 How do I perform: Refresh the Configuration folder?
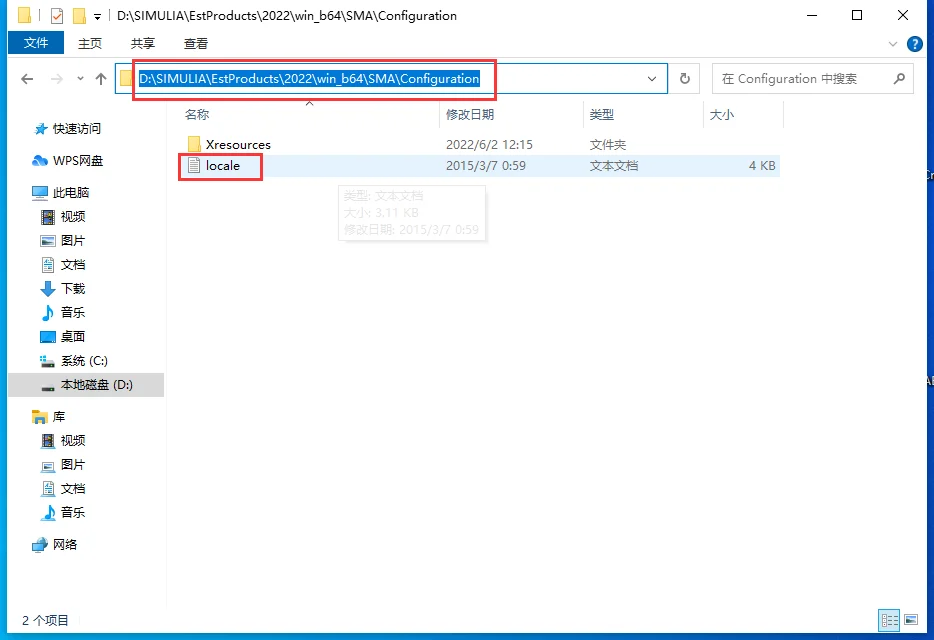[x=685, y=79]
